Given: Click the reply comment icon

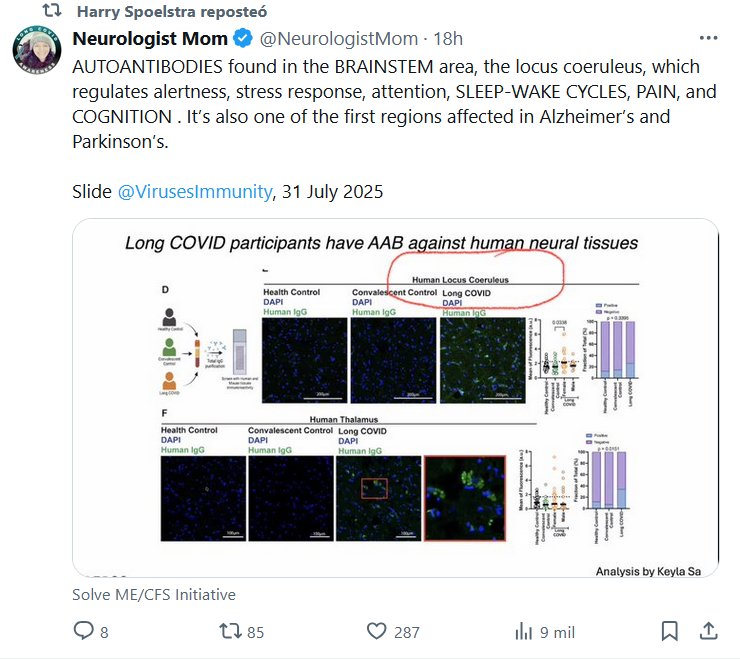Looking at the screenshot, I should coord(84,631).
